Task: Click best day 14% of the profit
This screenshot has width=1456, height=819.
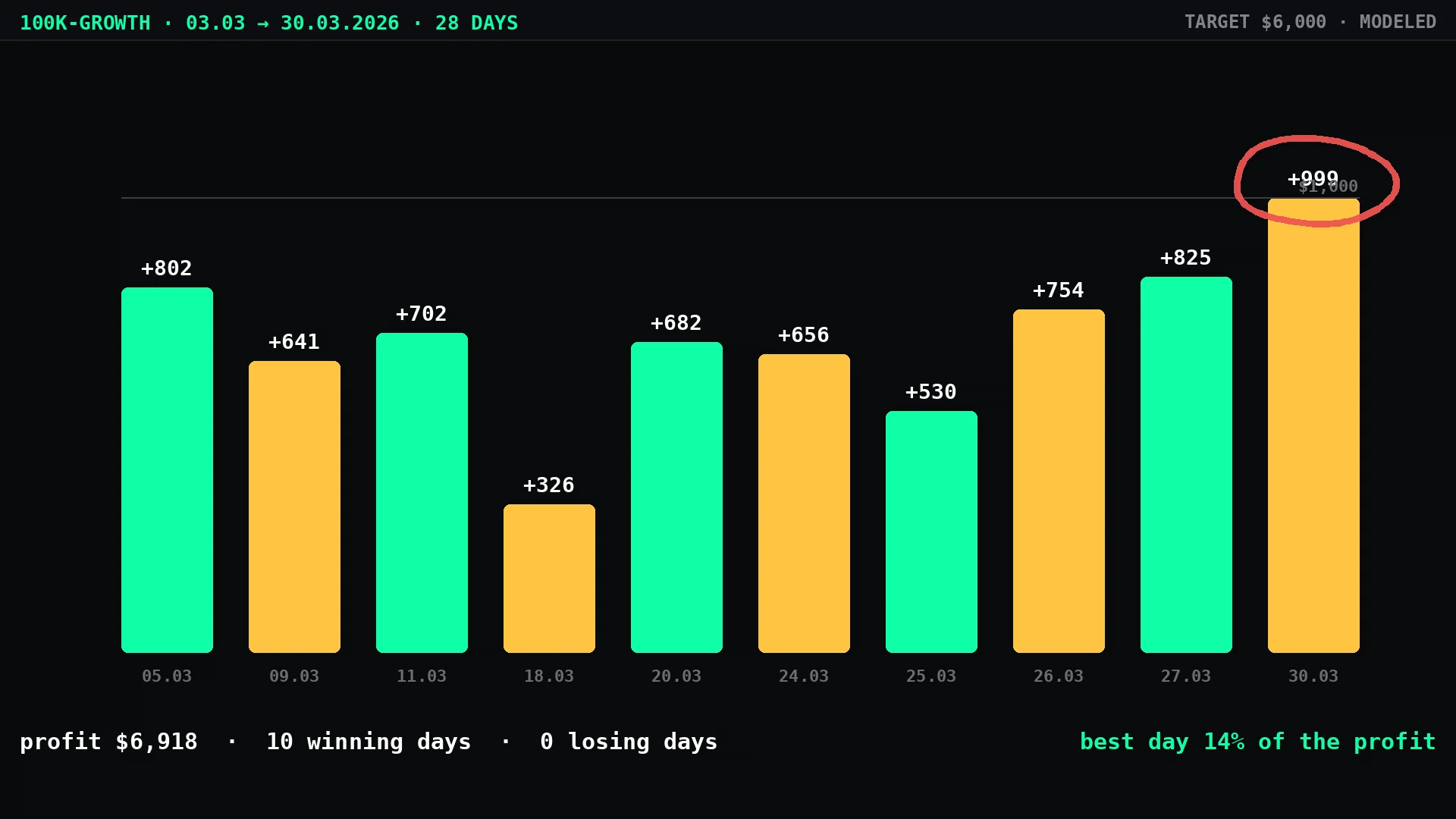Action: (x=1258, y=742)
